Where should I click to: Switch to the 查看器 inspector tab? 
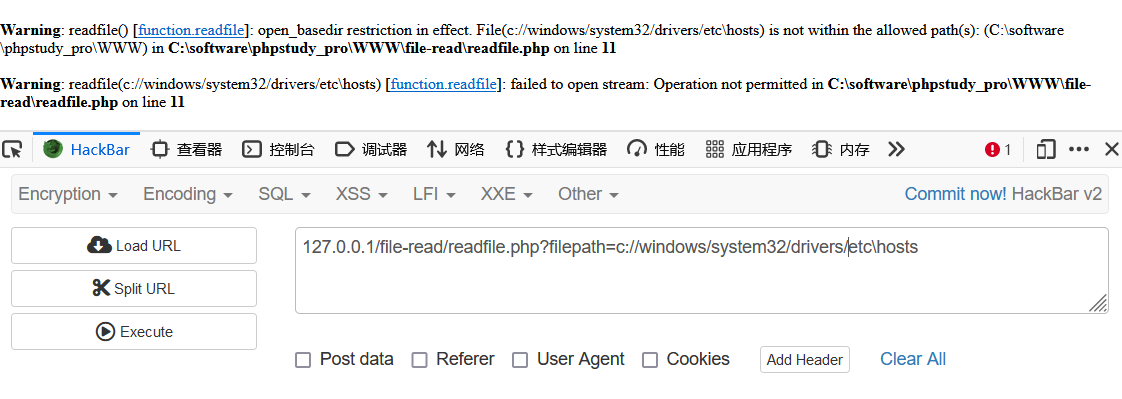187,149
